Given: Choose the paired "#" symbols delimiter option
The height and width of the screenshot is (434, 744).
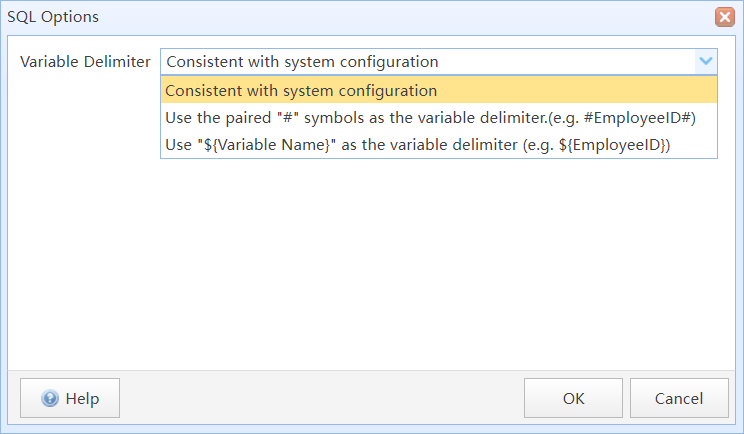Looking at the screenshot, I should [x=438, y=118].
